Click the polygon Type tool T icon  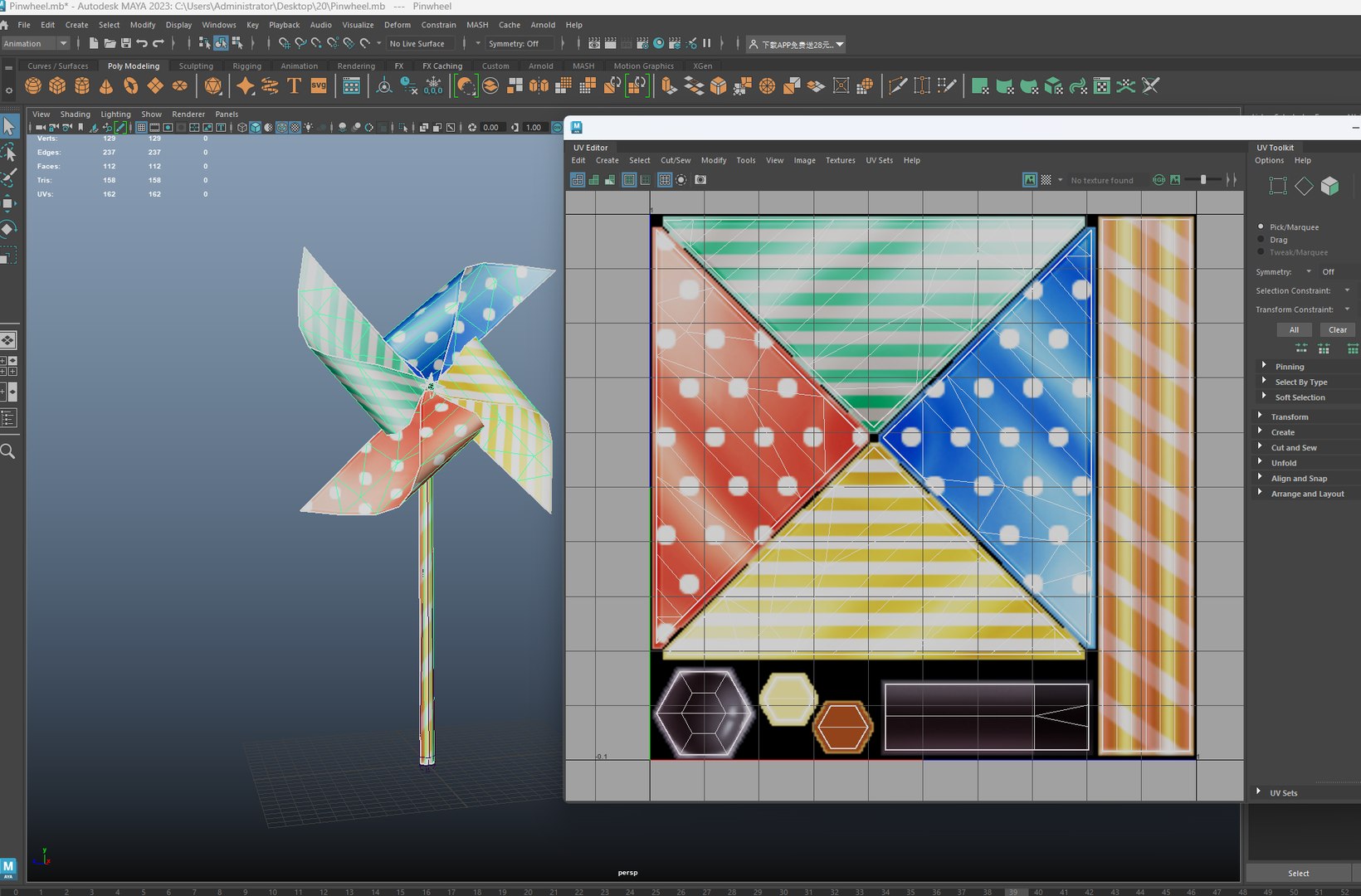click(294, 85)
